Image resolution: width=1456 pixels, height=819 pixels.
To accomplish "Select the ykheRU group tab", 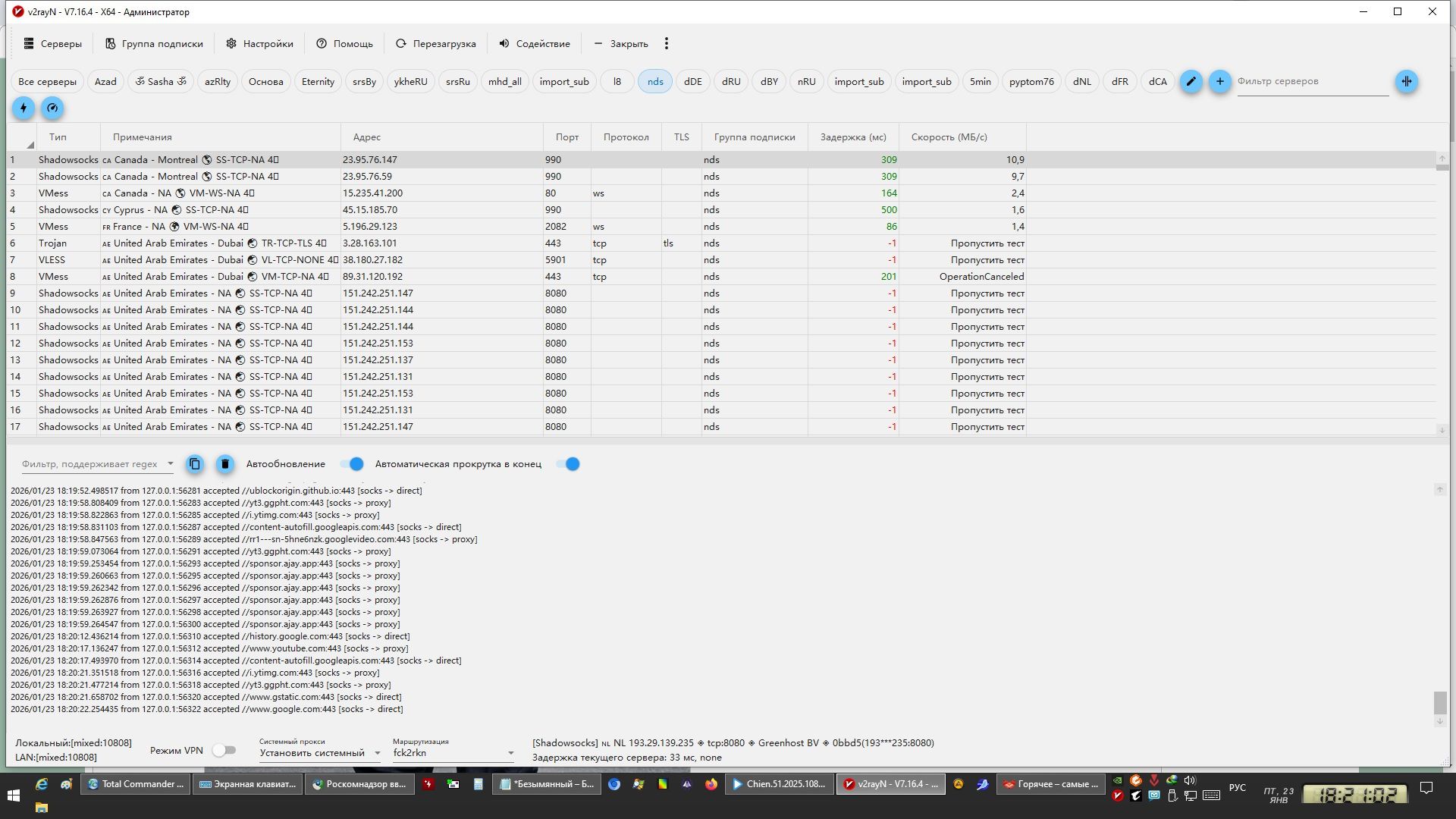I will 411,81.
